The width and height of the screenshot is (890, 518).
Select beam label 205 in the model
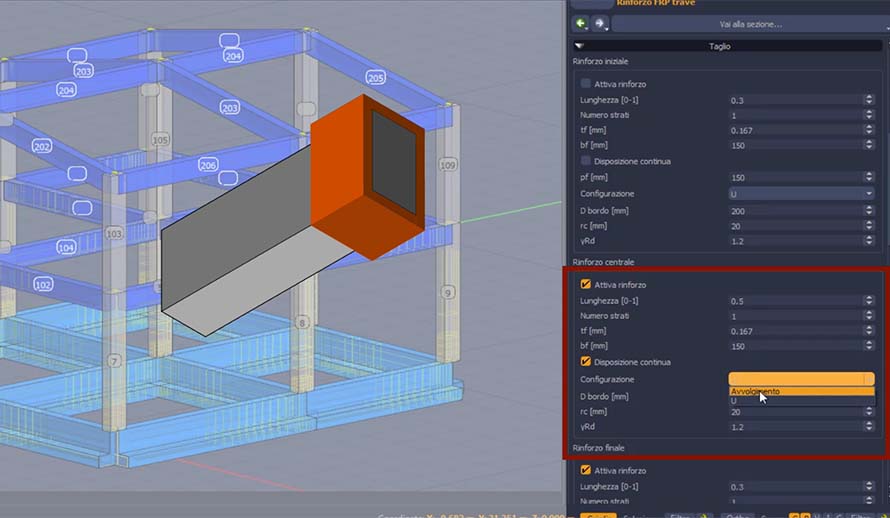[x=376, y=78]
